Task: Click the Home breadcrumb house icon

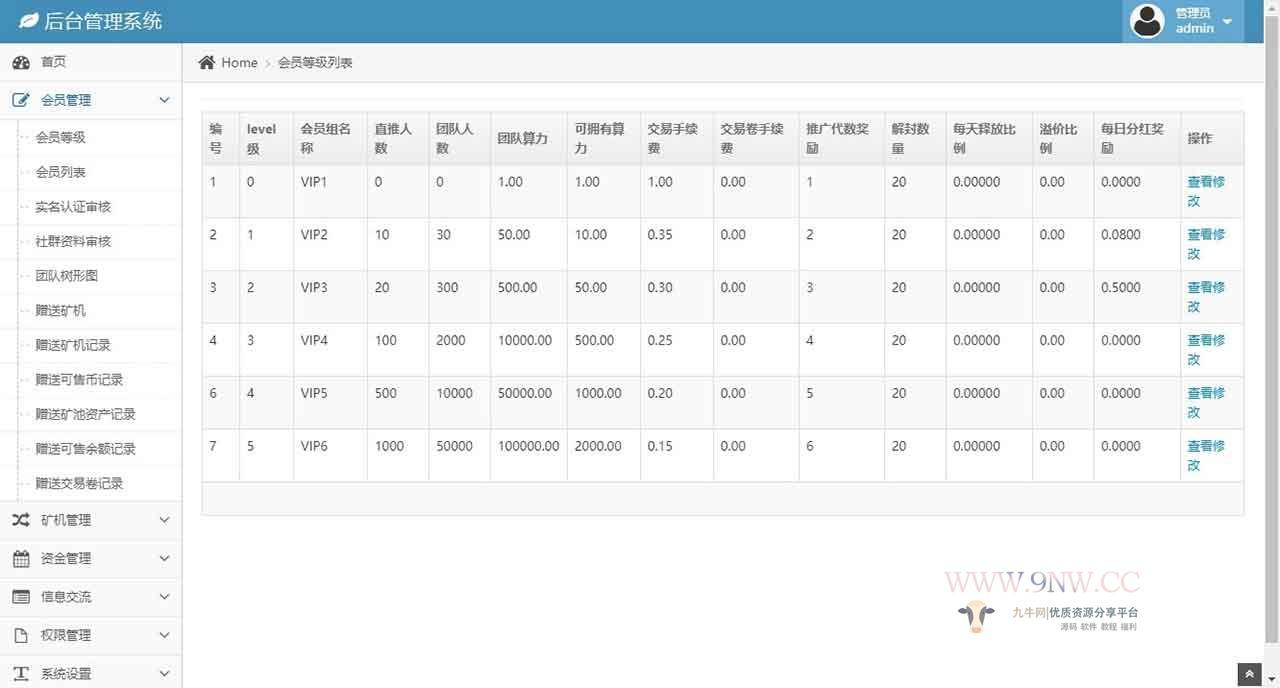Action: pyautogui.click(x=207, y=62)
